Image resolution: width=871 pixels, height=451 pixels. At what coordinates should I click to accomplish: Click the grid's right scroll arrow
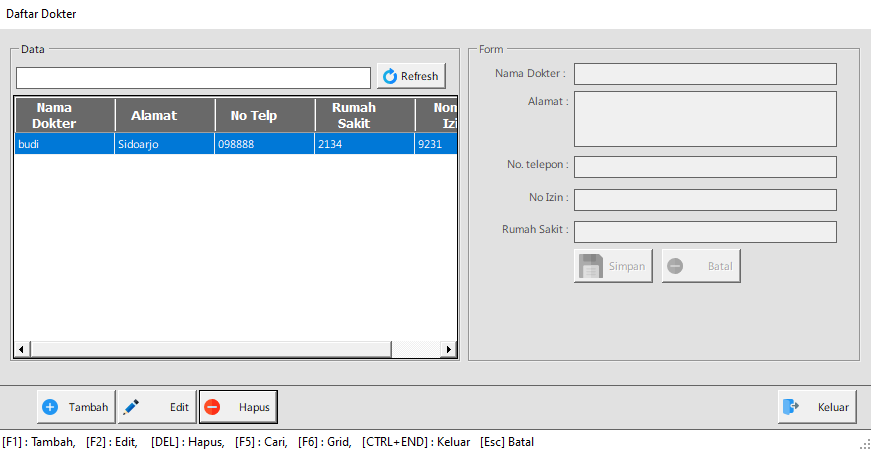click(449, 349)
